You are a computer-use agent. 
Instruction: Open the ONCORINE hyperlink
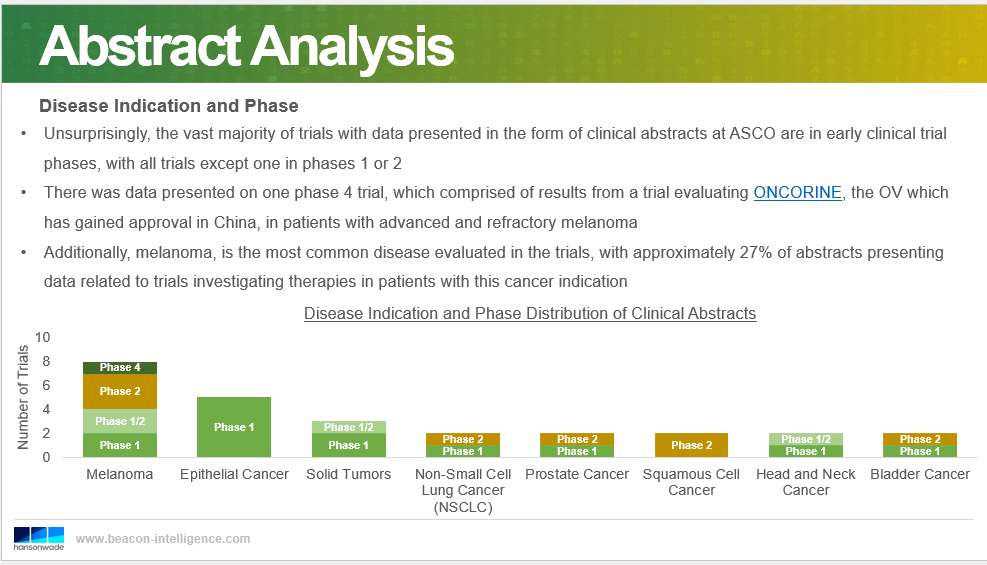[x=797, y=193]
